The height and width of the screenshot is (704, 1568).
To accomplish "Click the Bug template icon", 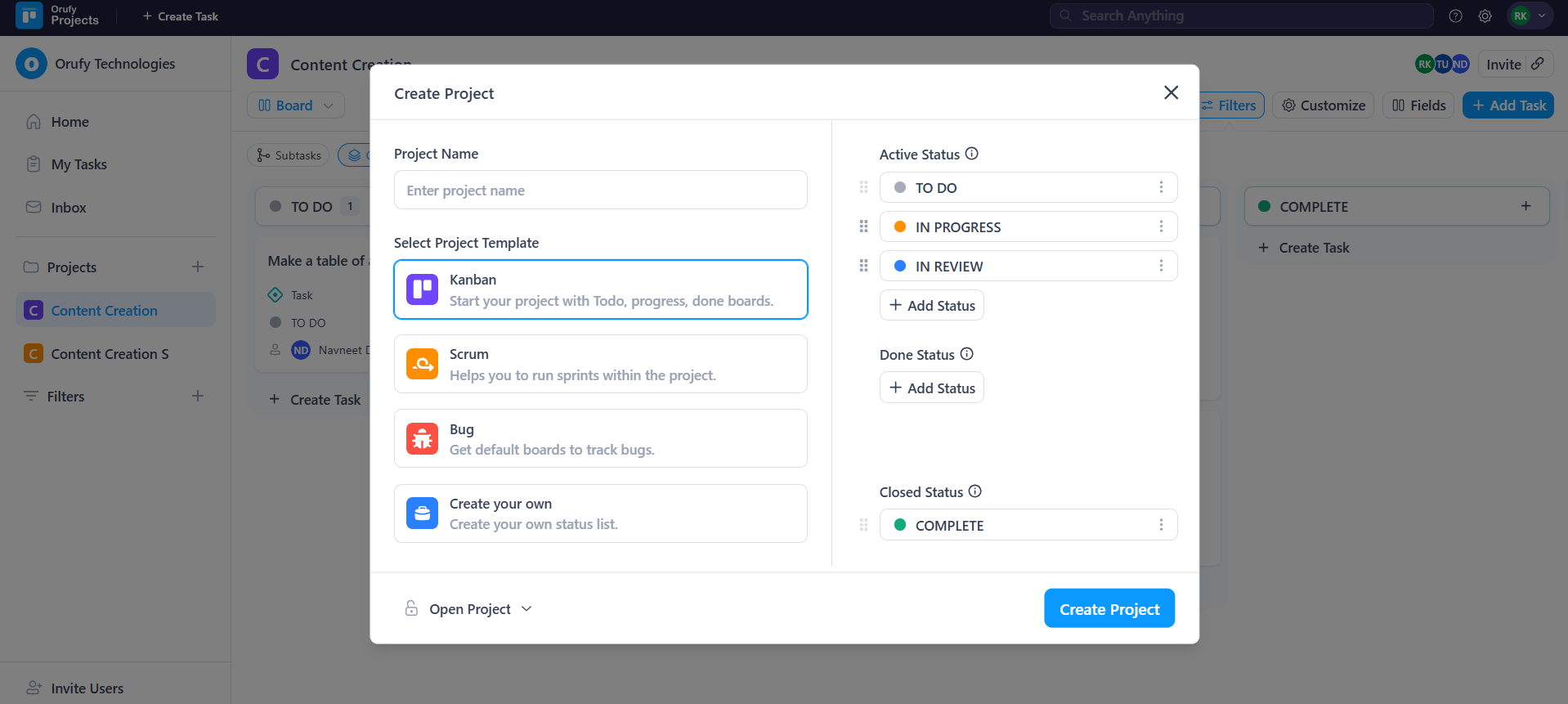I will tap(422, 439).
